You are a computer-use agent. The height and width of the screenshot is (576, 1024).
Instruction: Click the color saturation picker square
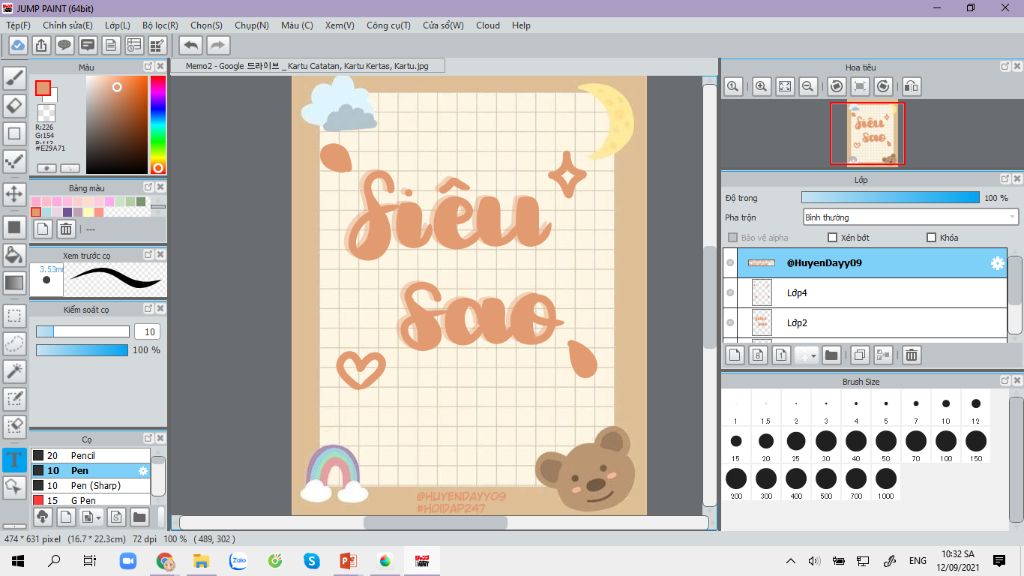pyautogui.click(x=117, y=125)
